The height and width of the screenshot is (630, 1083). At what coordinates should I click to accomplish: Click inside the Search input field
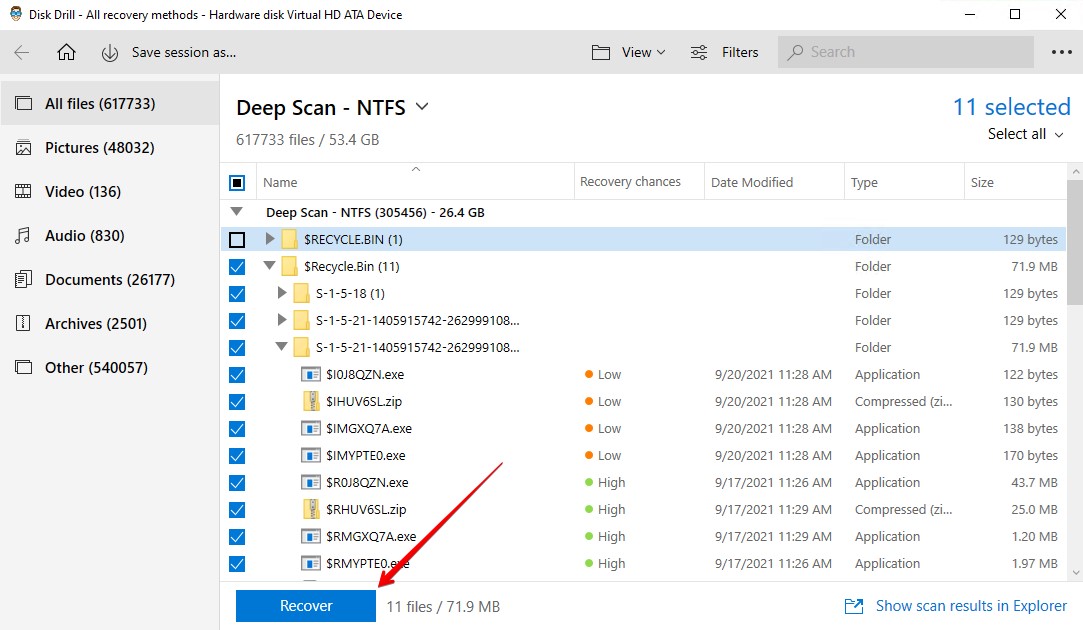point(905,52)
